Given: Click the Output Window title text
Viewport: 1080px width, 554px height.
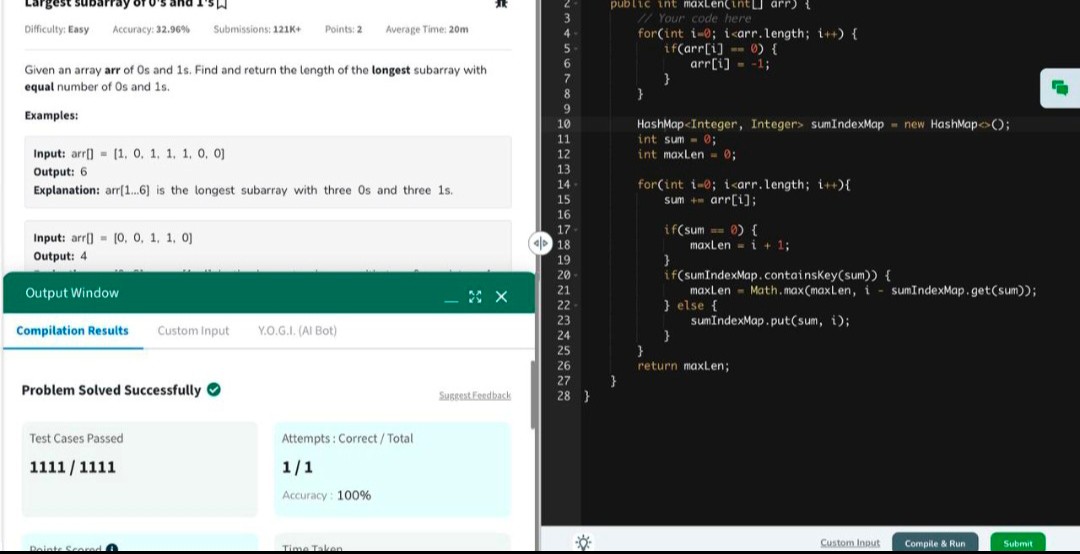Looking at the screenshot, I should point(72,293).
